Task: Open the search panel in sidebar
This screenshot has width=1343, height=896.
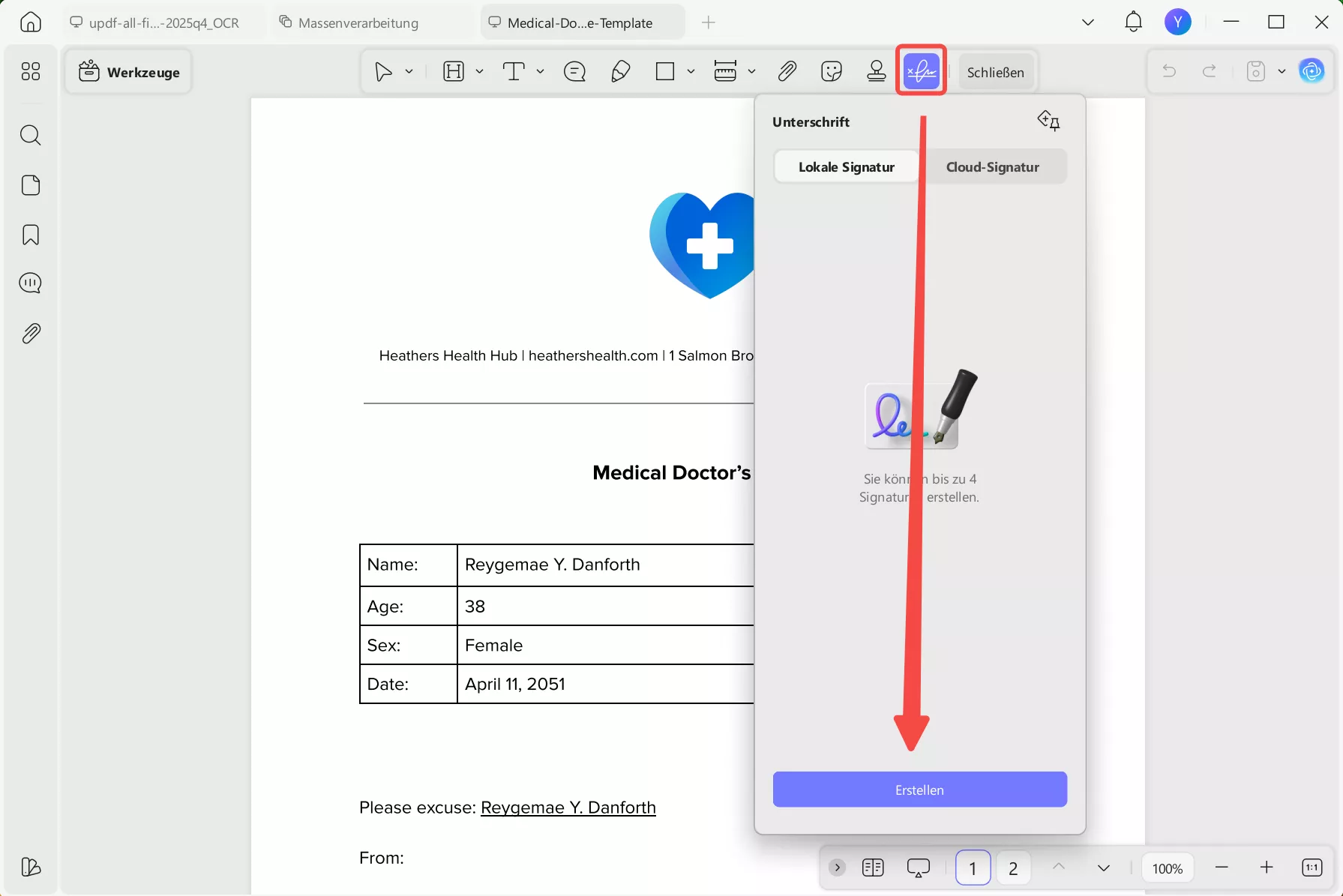Action: [x=31, y=135]
